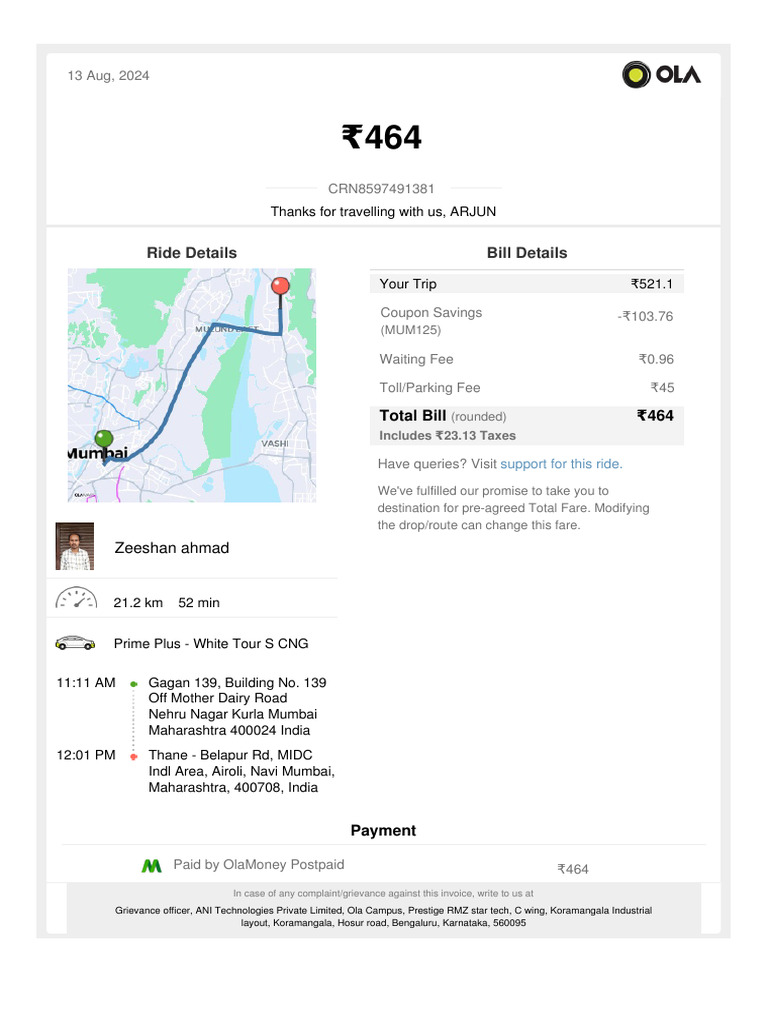
Task: Click the red drop dot at 12:01 PM
Action: pyautogui.click(x=133, y=756)
